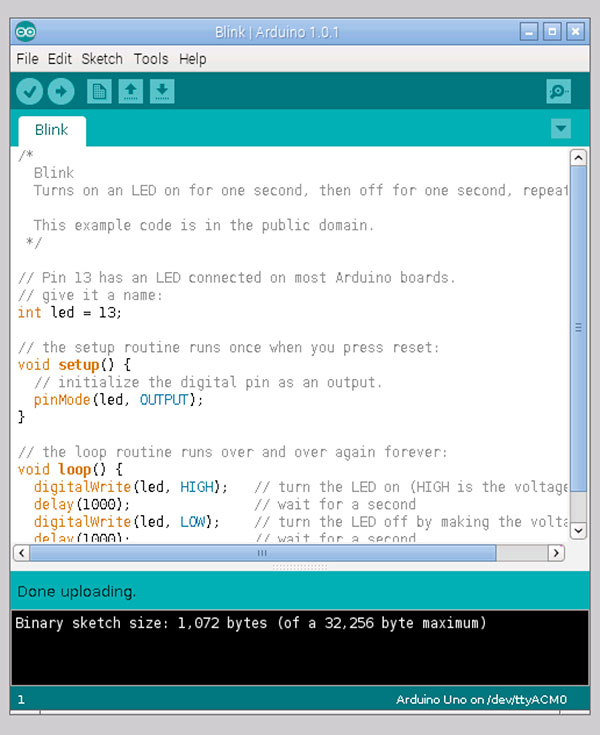
Task: Click the editor/console divider handle
Action: [x=300, y=567]
